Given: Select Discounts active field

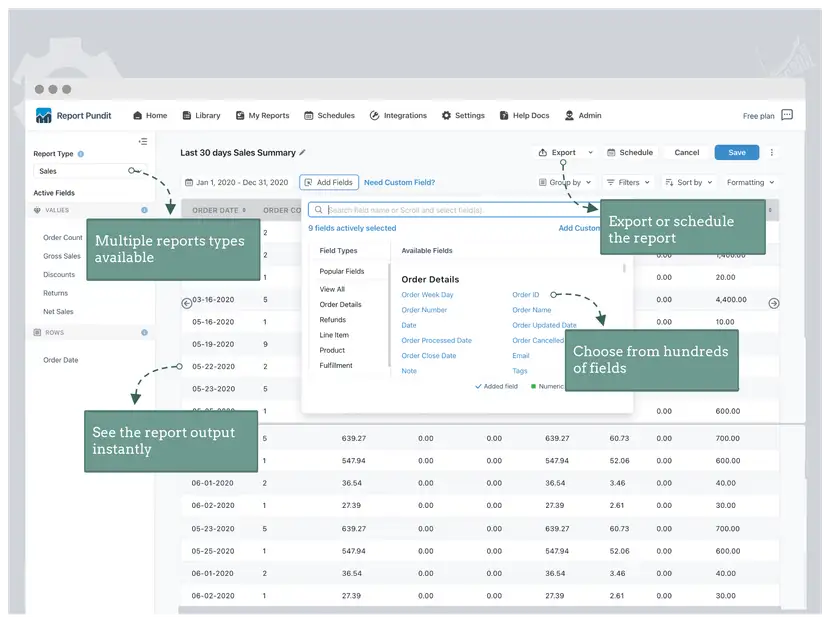Looking at the screenshot, I should [x=59, y=275].
